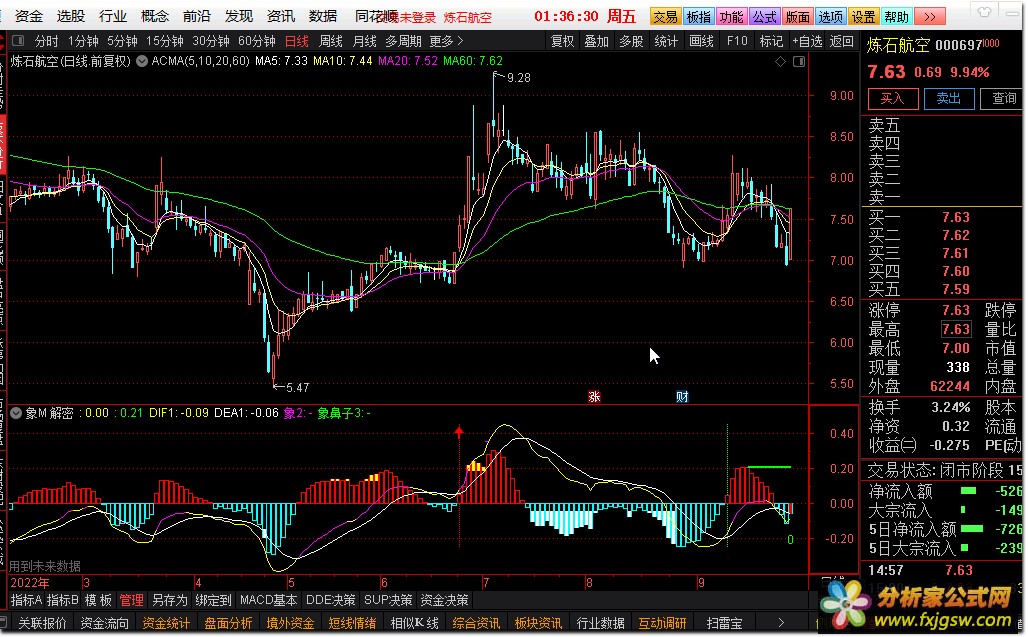The width and height of the screenshot is (1028, 637).
Task: Select the 日线 daily period
Action: pyautogui.click(x=296, y=41)
